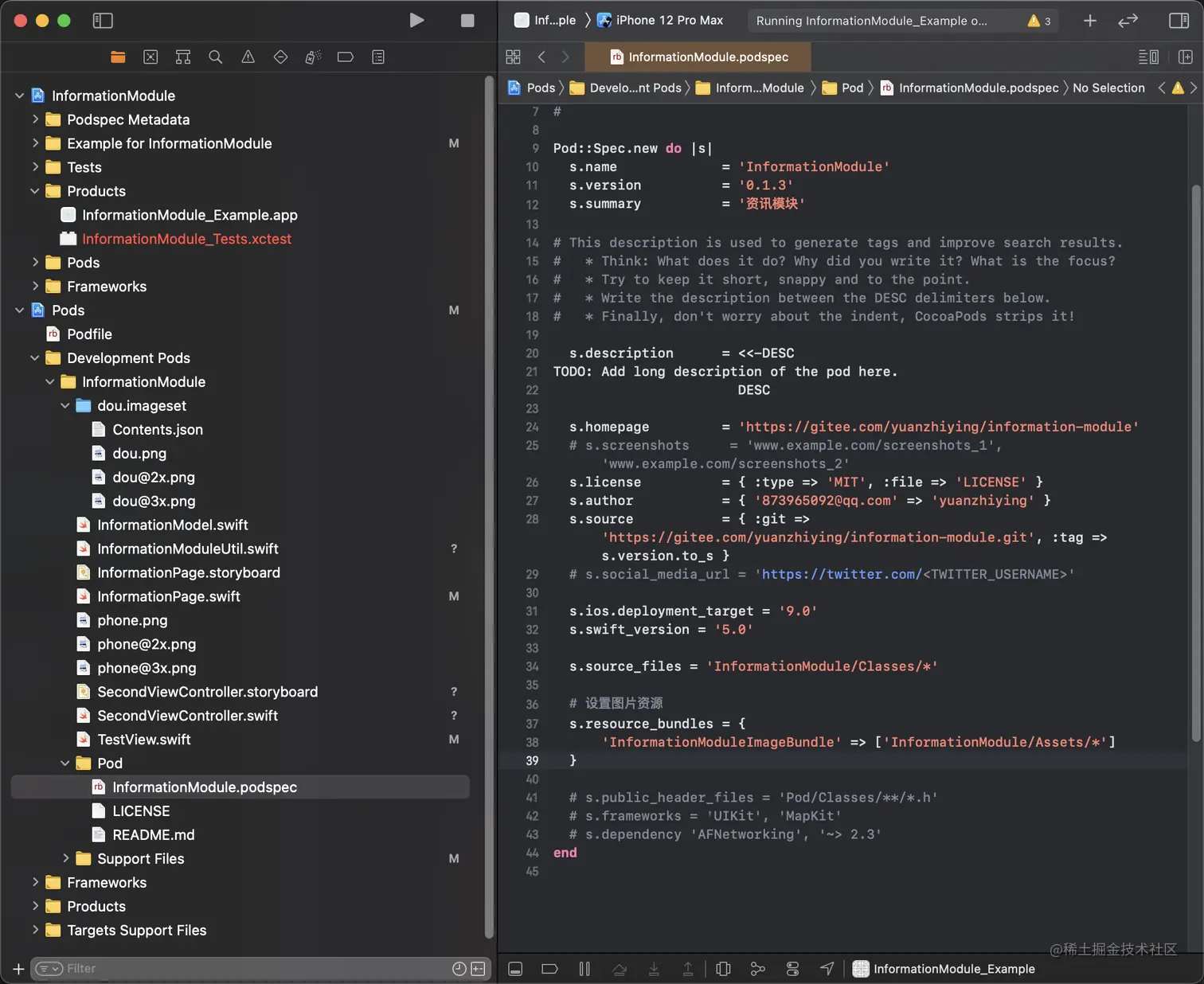Image resolution: width=1204 pixels, height=984 pixels.
Task: Expand Example for InformationModule folder
Action: 35,143
